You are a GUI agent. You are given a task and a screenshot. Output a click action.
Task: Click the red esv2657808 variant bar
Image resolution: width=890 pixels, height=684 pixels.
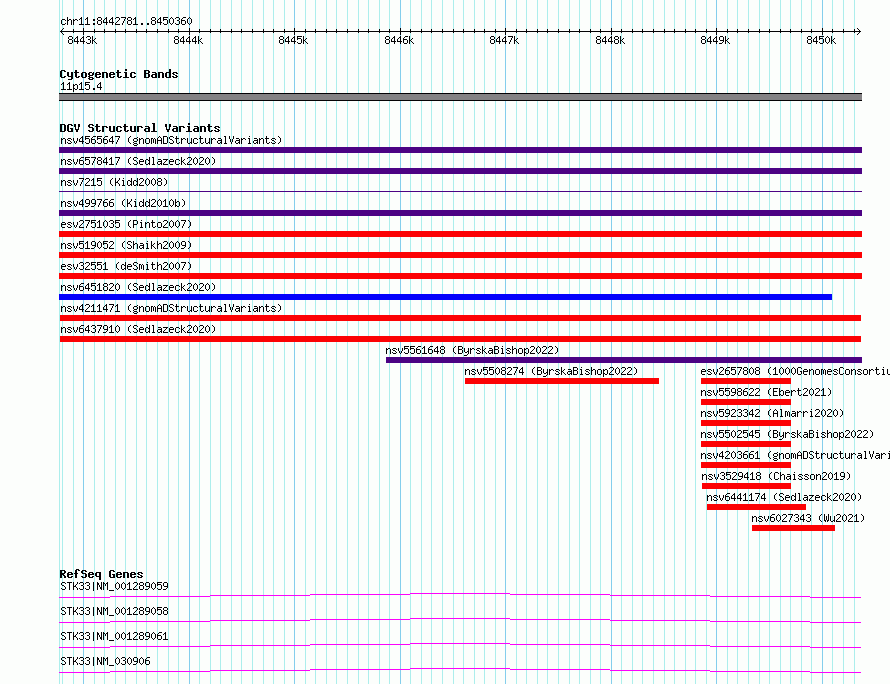[x=746, y=381]
